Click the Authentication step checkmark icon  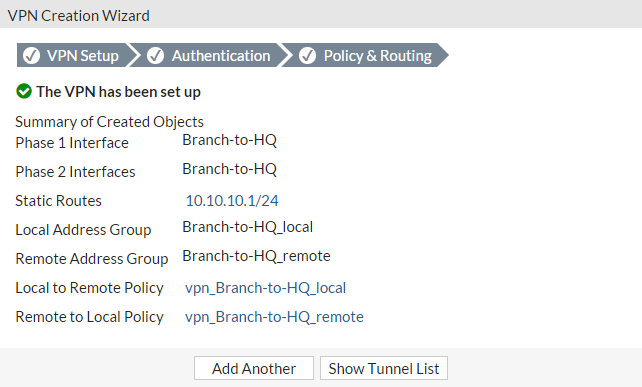tap(155, 55)
